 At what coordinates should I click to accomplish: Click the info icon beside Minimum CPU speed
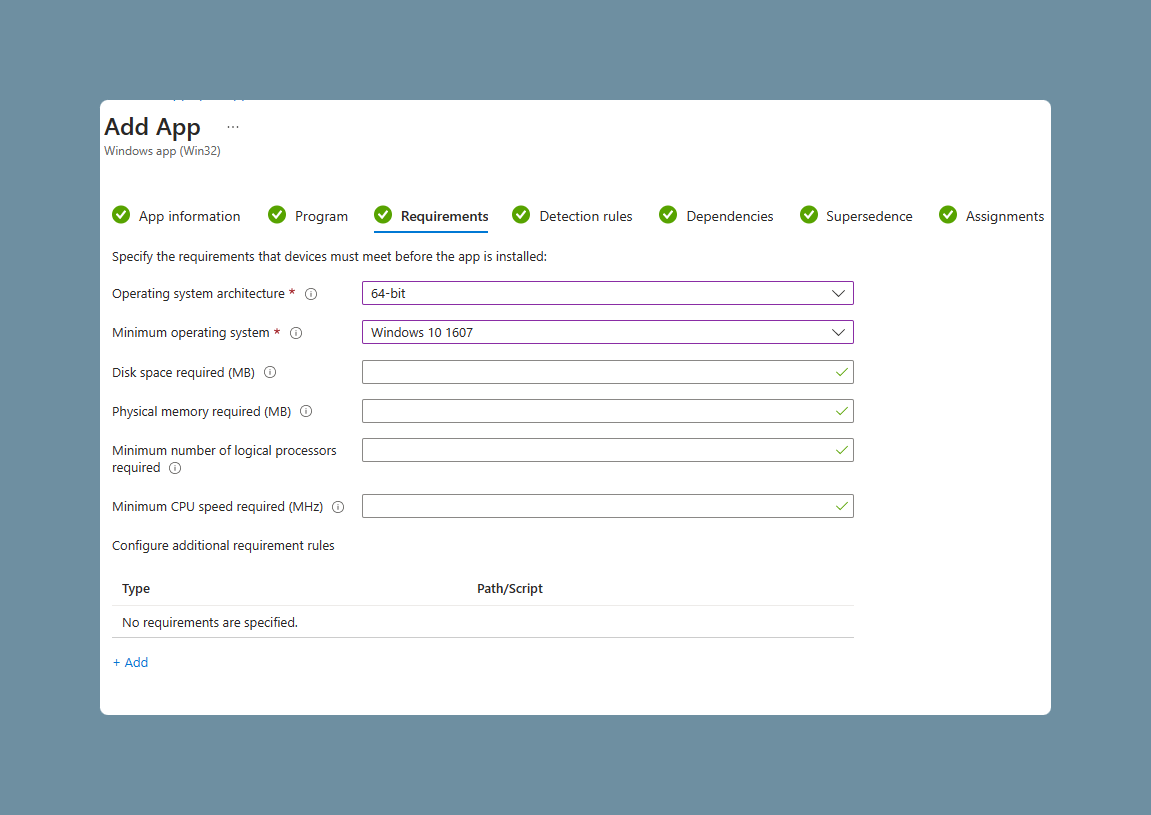click(338, 507)
